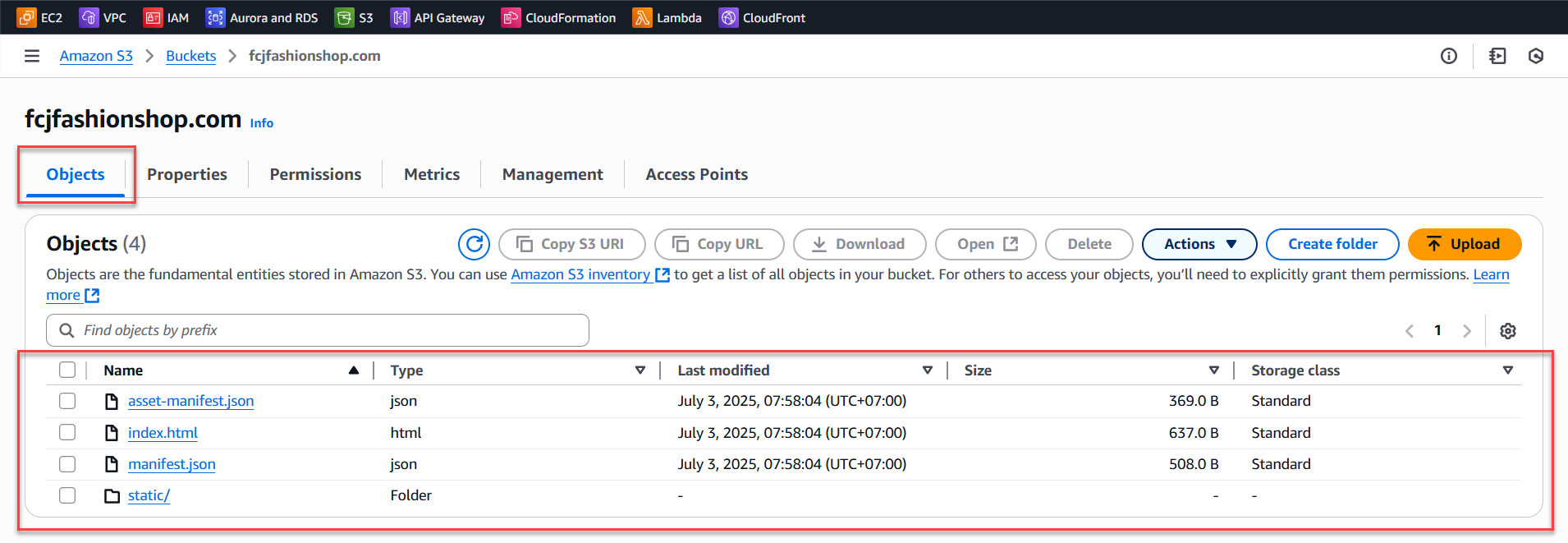
Task: Switch to the Properties tab
Action: coord(187,174)
